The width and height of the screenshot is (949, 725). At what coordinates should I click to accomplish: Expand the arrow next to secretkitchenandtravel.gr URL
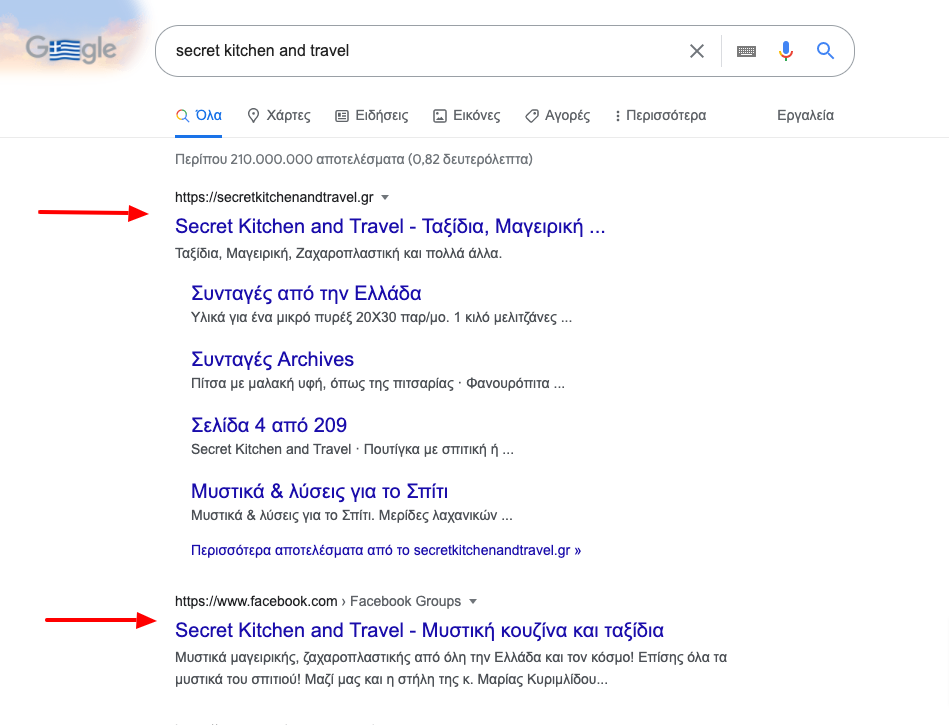click(385, 197)
